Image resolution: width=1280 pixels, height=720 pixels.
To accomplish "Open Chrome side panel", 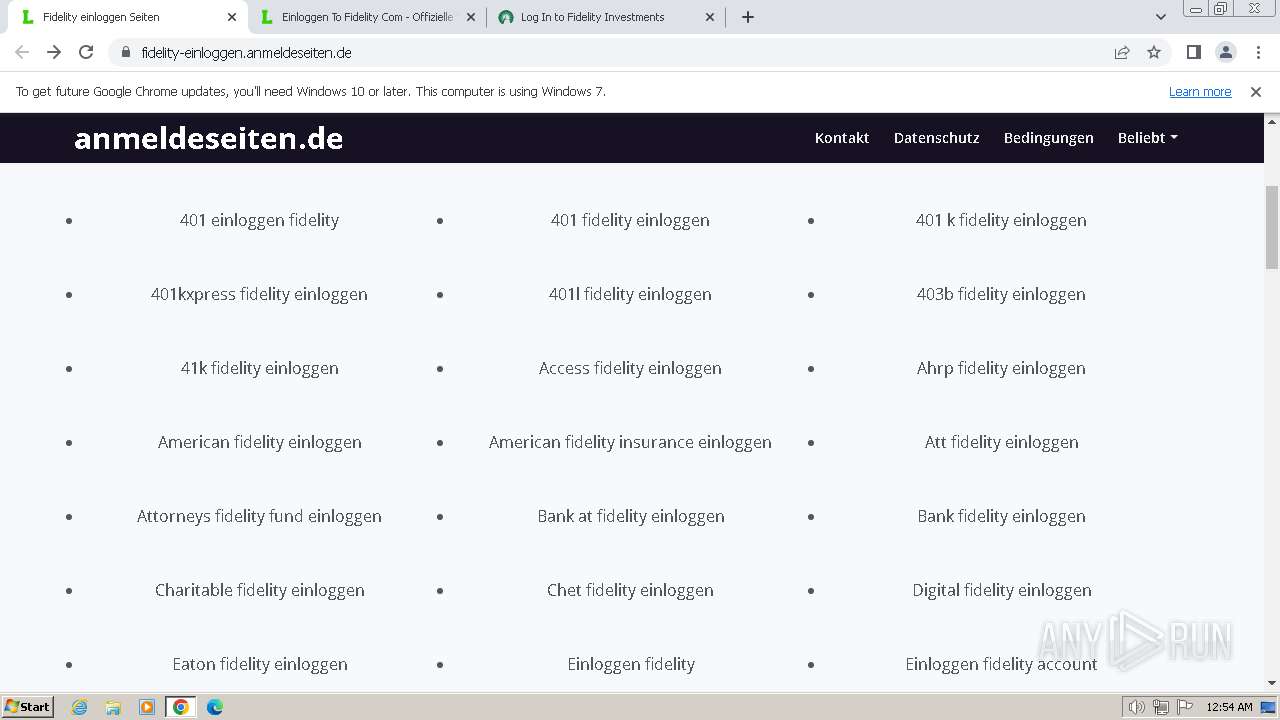I will pos(1194,52).
